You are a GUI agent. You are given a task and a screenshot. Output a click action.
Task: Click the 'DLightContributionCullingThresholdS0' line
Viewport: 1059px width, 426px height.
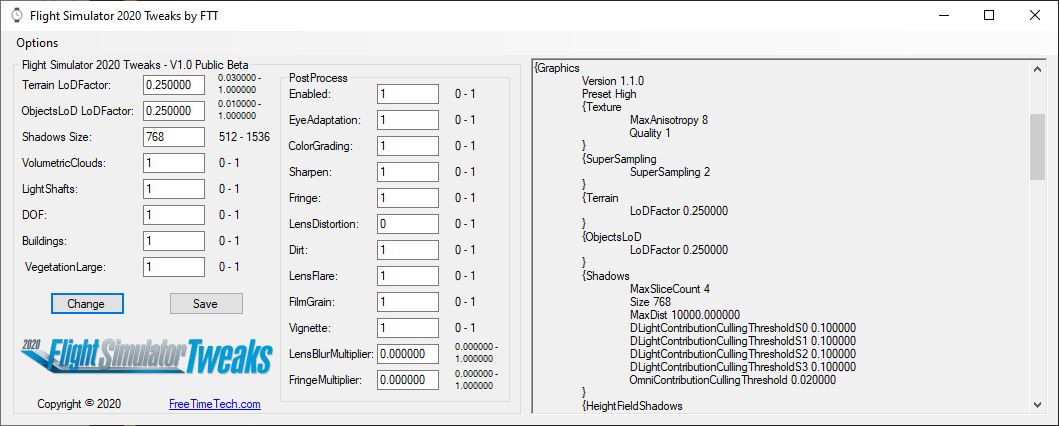(742, 328)
